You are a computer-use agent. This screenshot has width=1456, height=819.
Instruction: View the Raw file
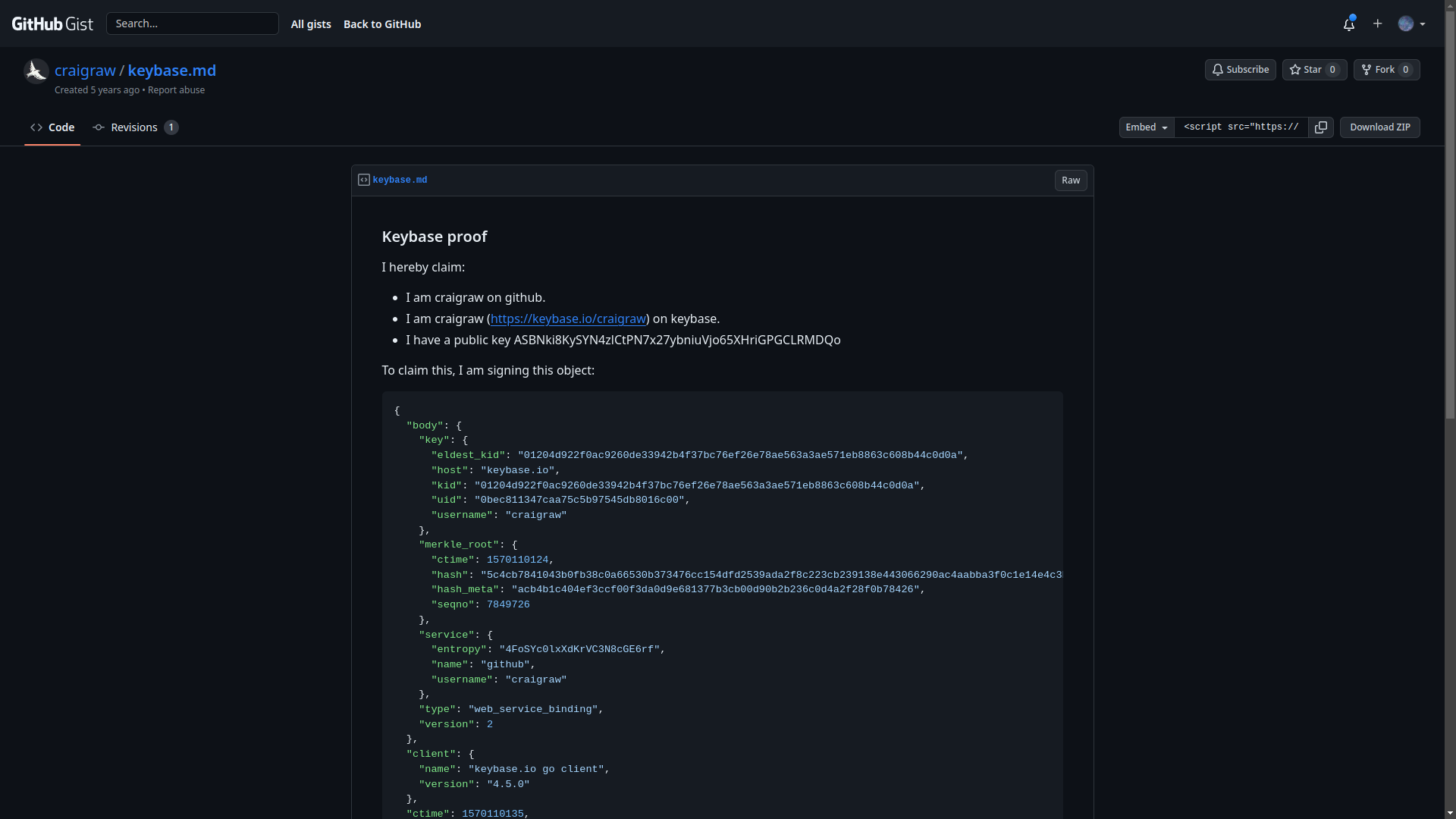(x=1070, y=180)
